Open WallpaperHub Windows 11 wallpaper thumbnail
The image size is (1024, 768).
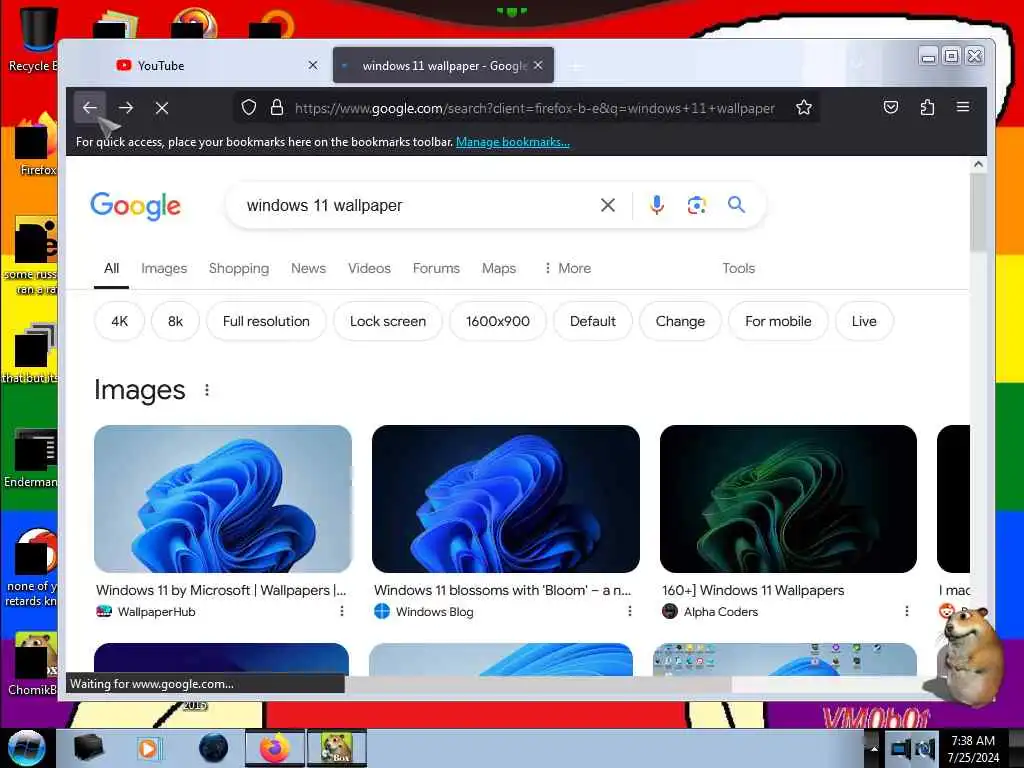[x=223, y=499]
